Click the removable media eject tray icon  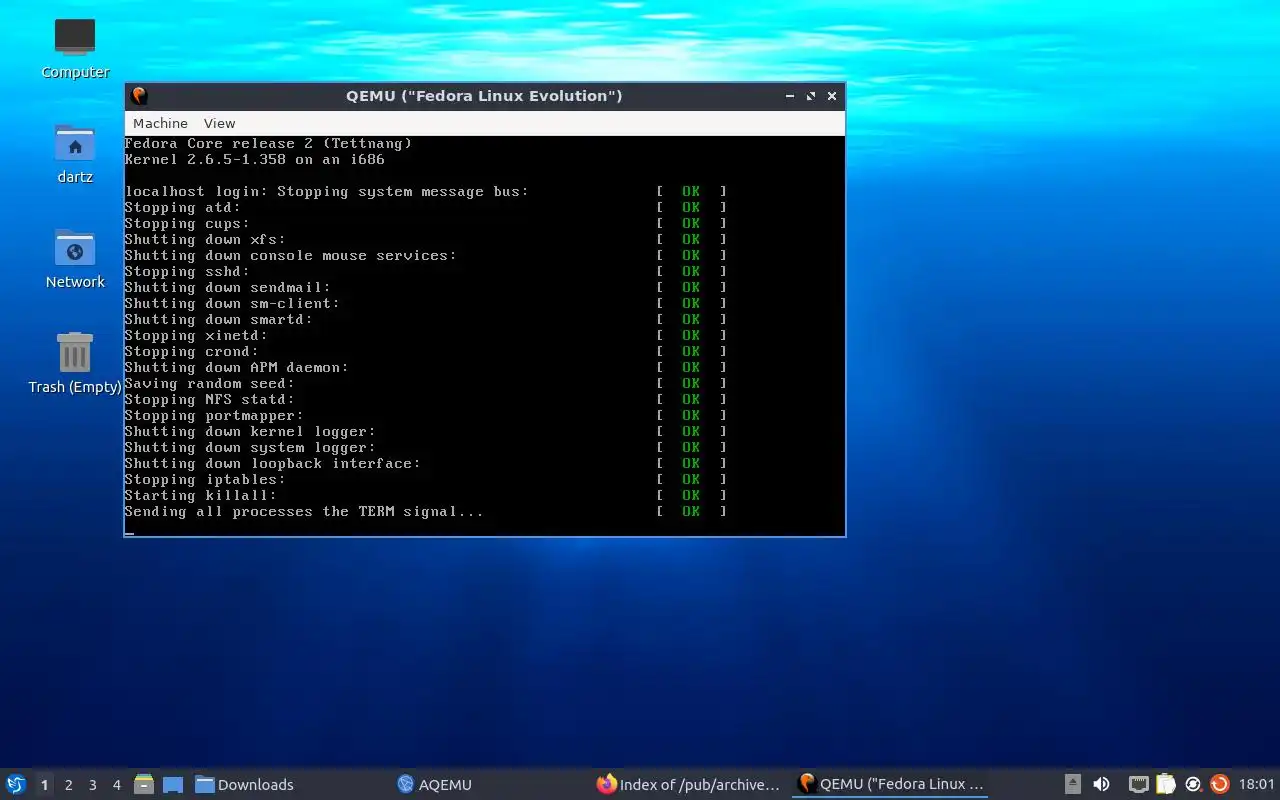tap(1073, 784)
